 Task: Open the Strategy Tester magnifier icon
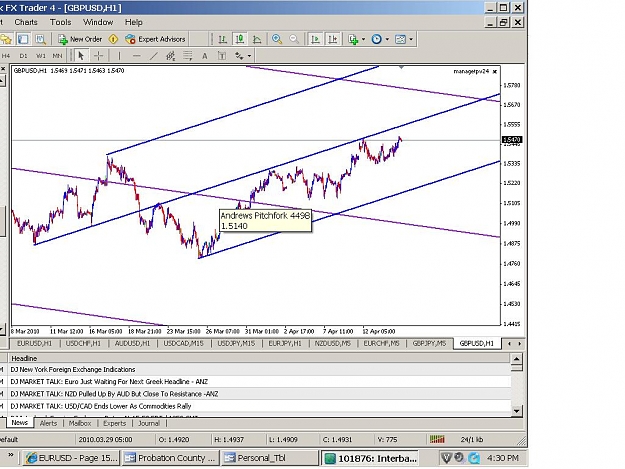(40, 39)
